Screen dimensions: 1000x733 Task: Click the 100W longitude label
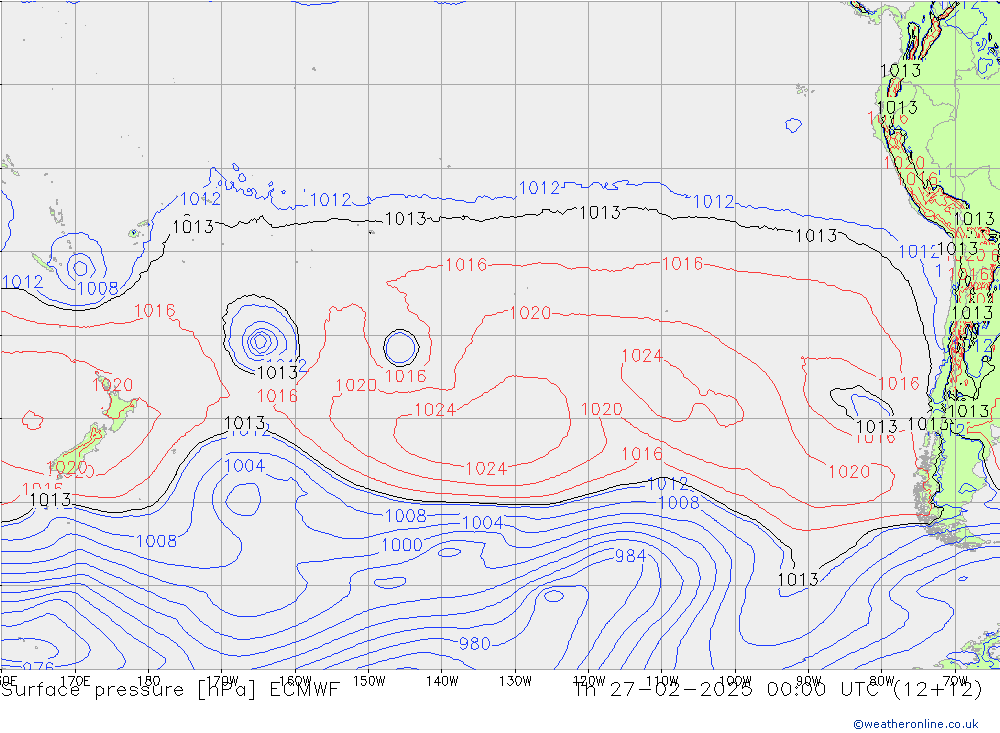point(735,681)
